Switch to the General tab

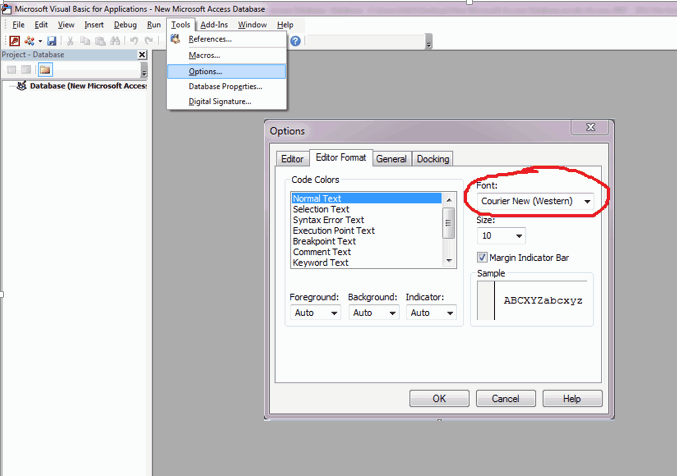point(391,159)
